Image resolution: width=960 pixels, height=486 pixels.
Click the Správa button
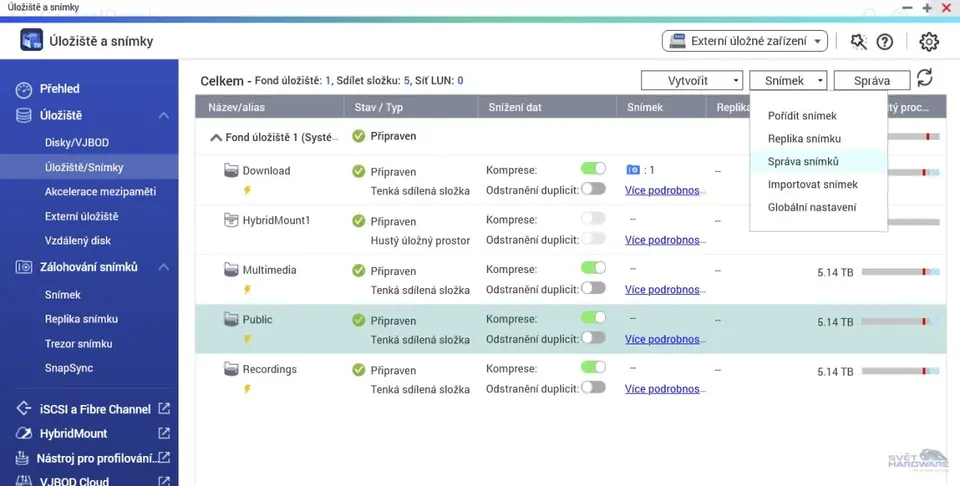(x=871, y=80)
